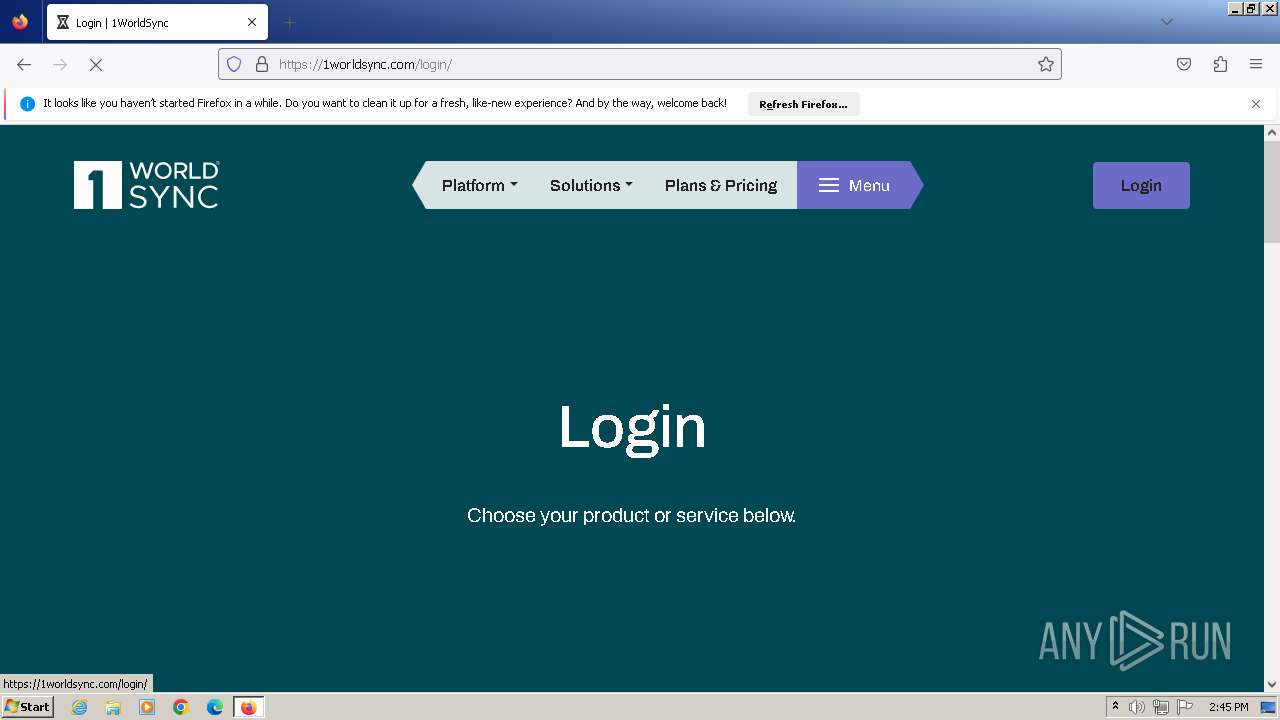Open the network tray icon
Viewport: 1280px width, 720px height.
[1161, 707]
